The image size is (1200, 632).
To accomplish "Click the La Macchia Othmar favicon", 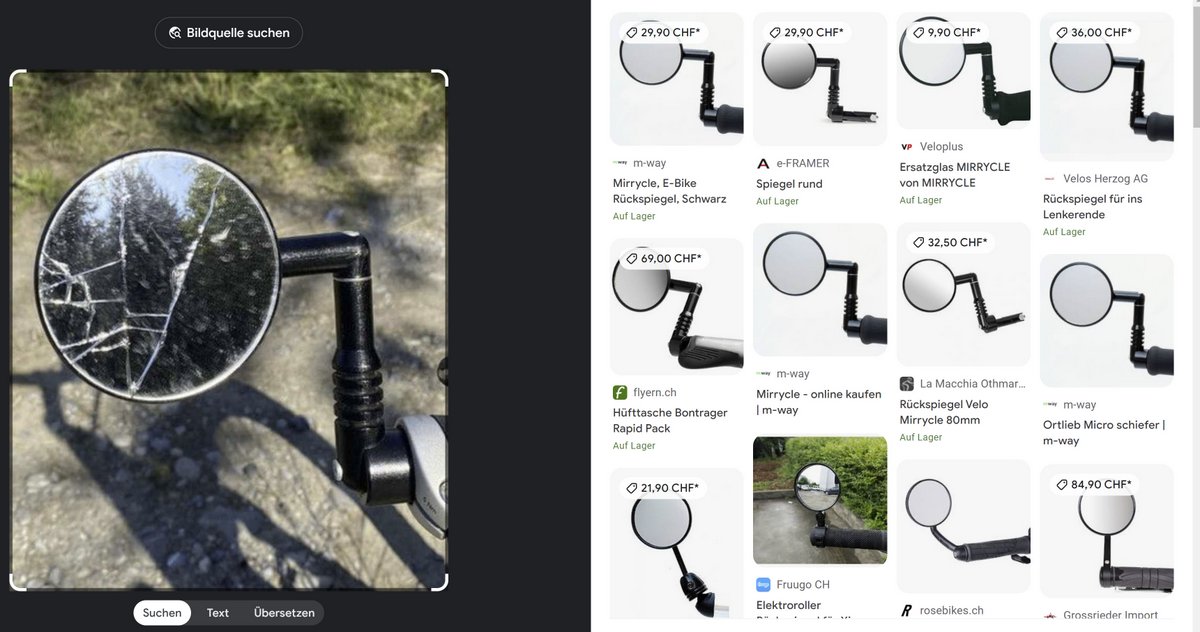I will point(907,384).
